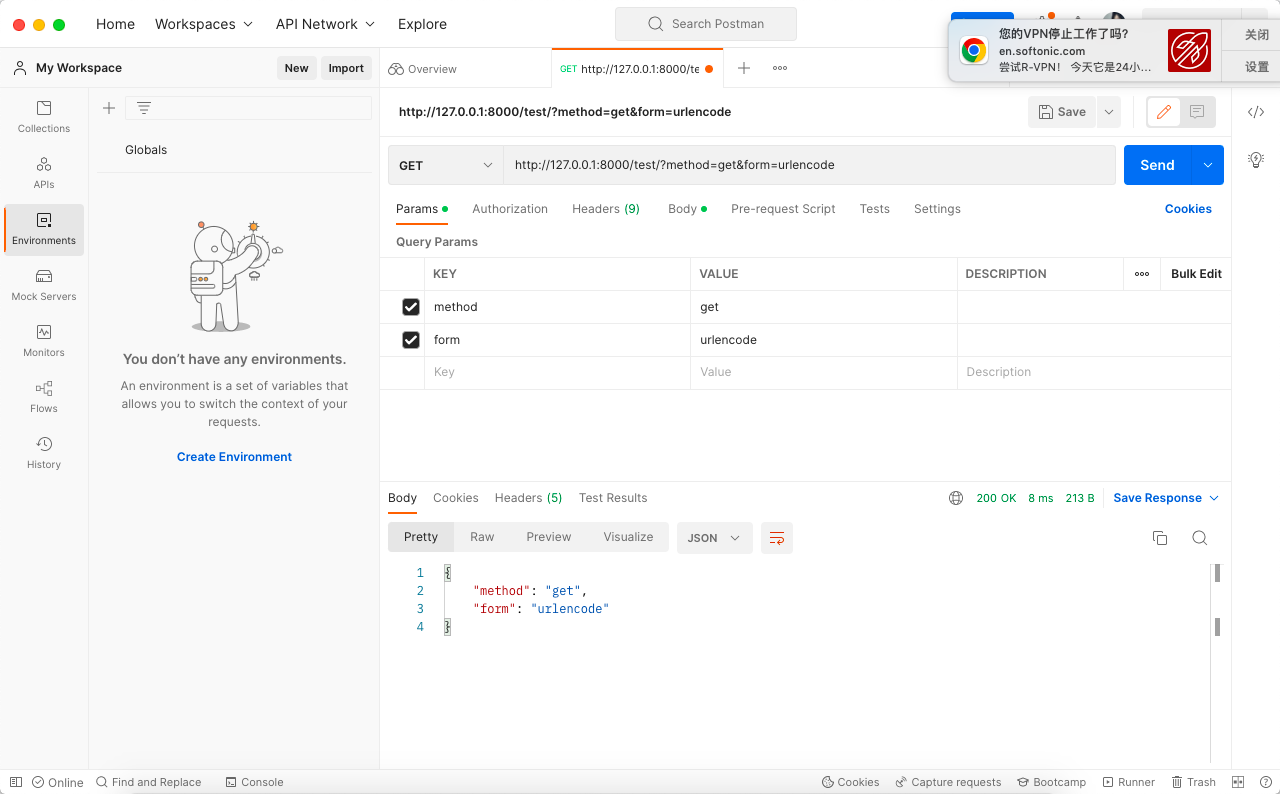1280x794 pixels.
Task: Open the Monitors sidebar panel
Action: (44, 340)
